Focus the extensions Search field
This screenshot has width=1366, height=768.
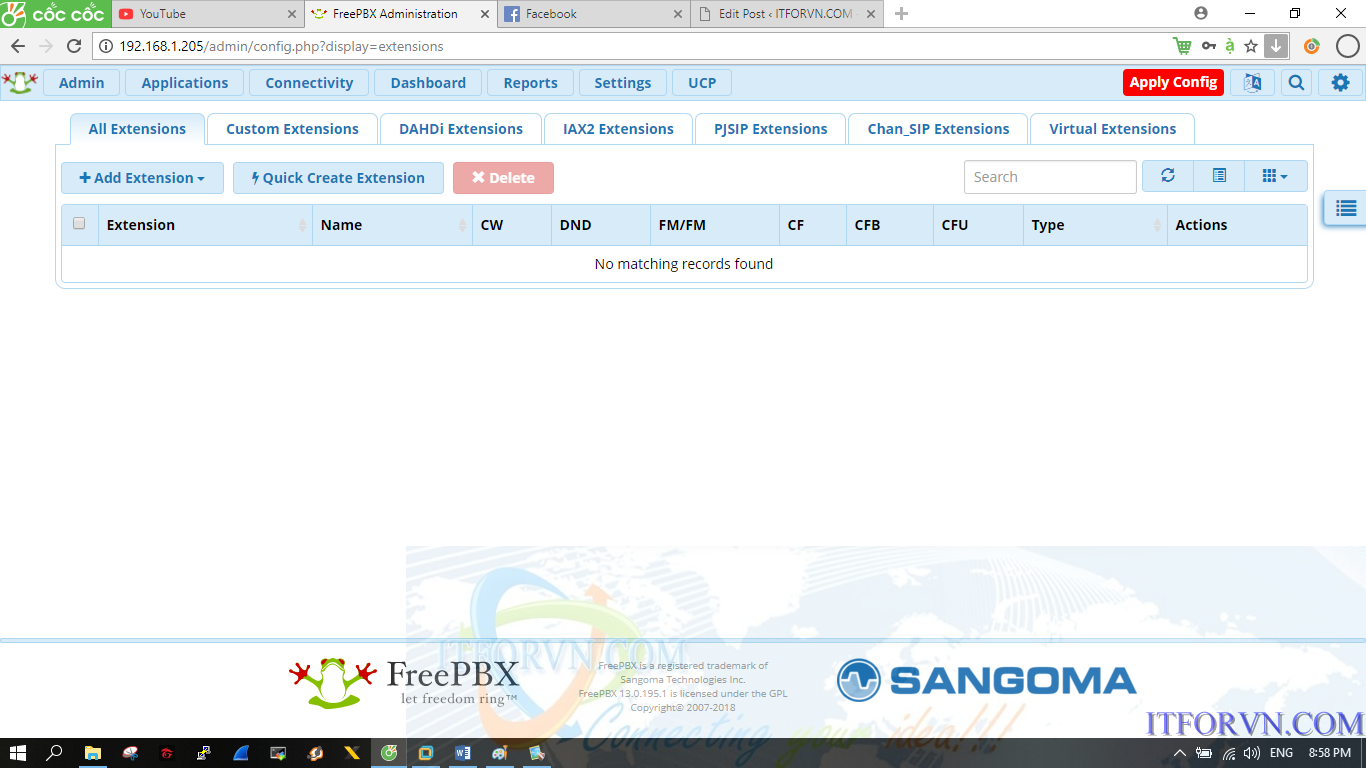1049,177
